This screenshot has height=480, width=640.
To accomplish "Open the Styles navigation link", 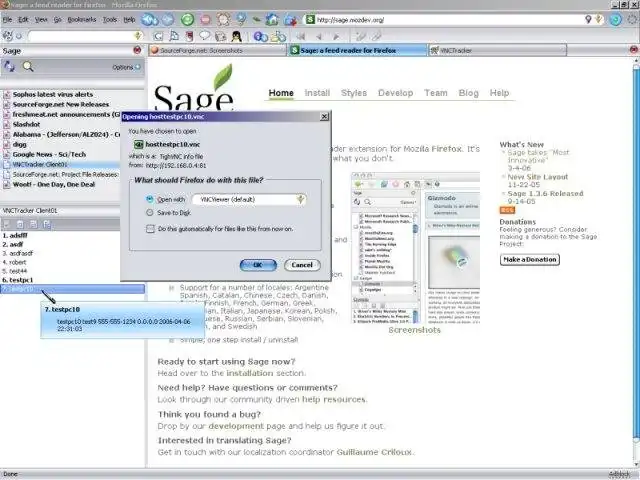I will [354, 93].
